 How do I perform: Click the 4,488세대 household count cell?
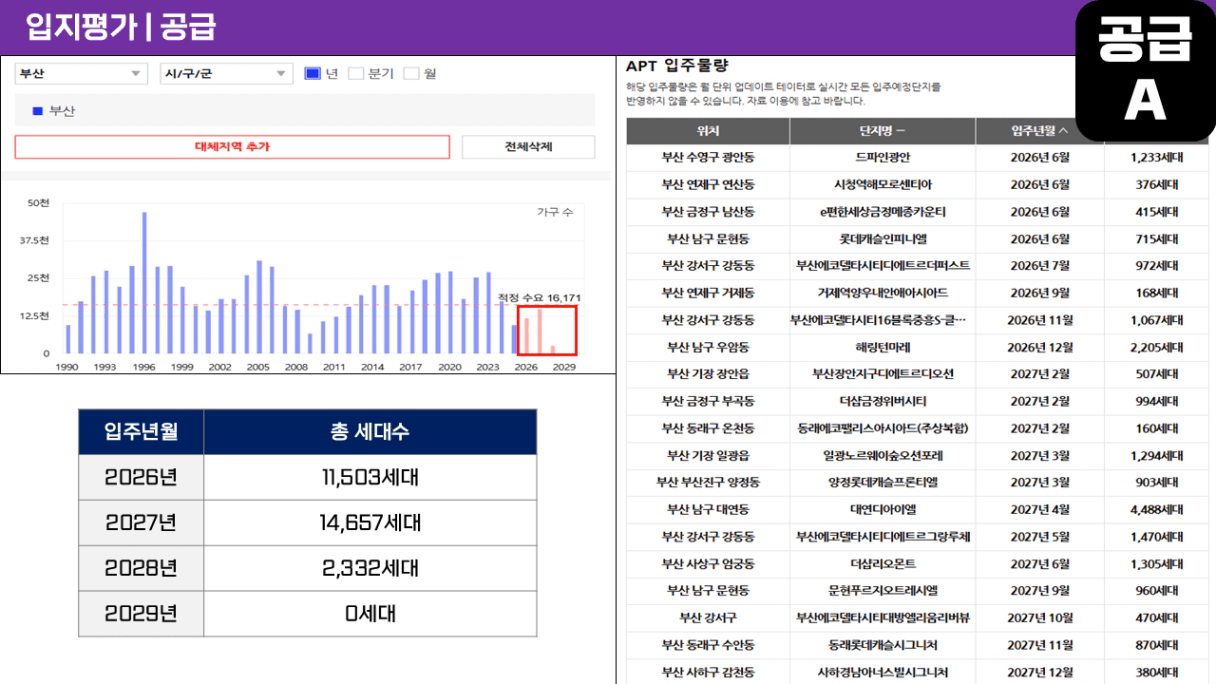1157,509
